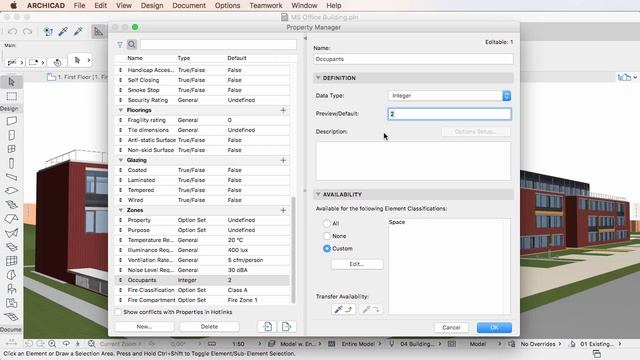Click the Edit... availability button
The height and width of the screenshot is (360, 640).
pos(357,264)
